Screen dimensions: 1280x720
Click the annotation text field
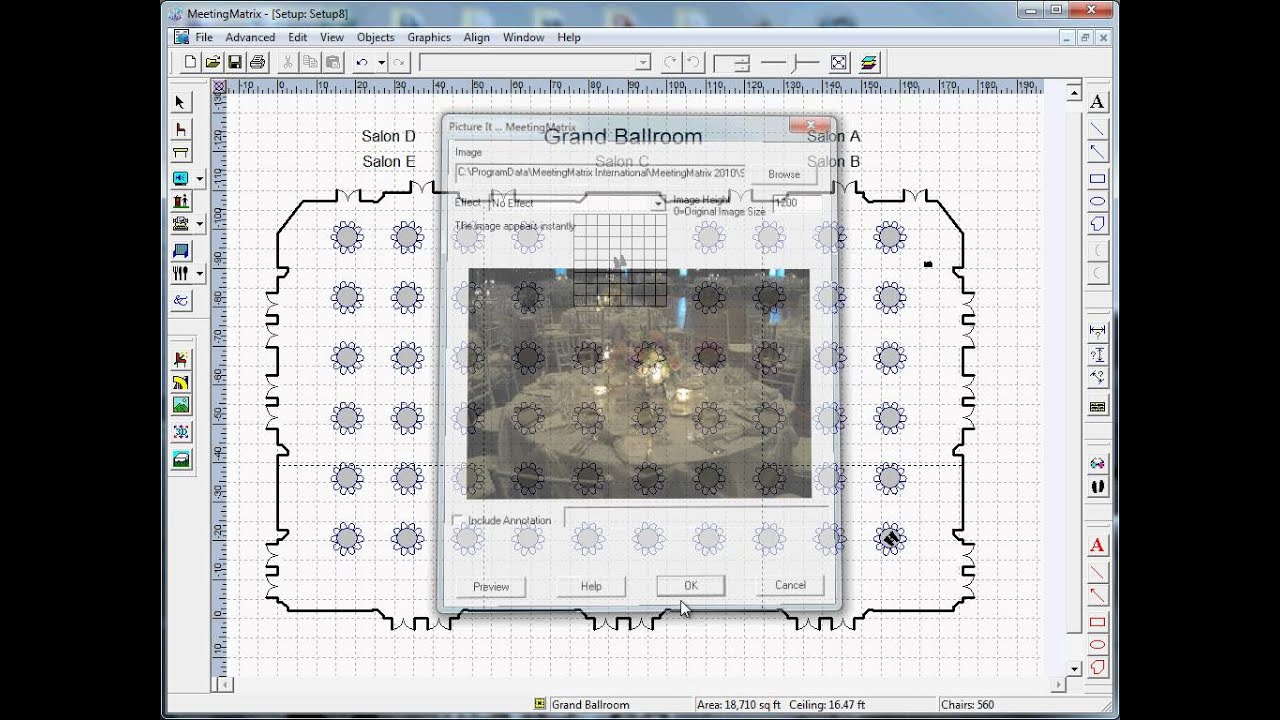tap(696, 518)
